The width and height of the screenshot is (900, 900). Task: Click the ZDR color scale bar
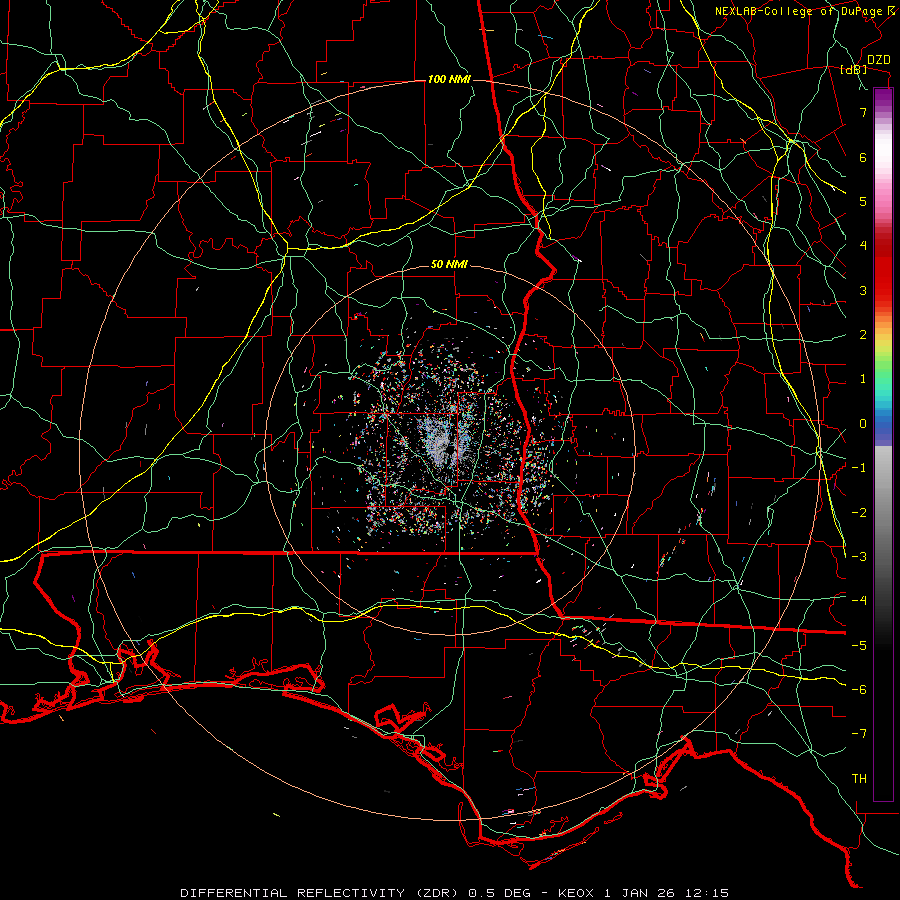click(883, 444)
